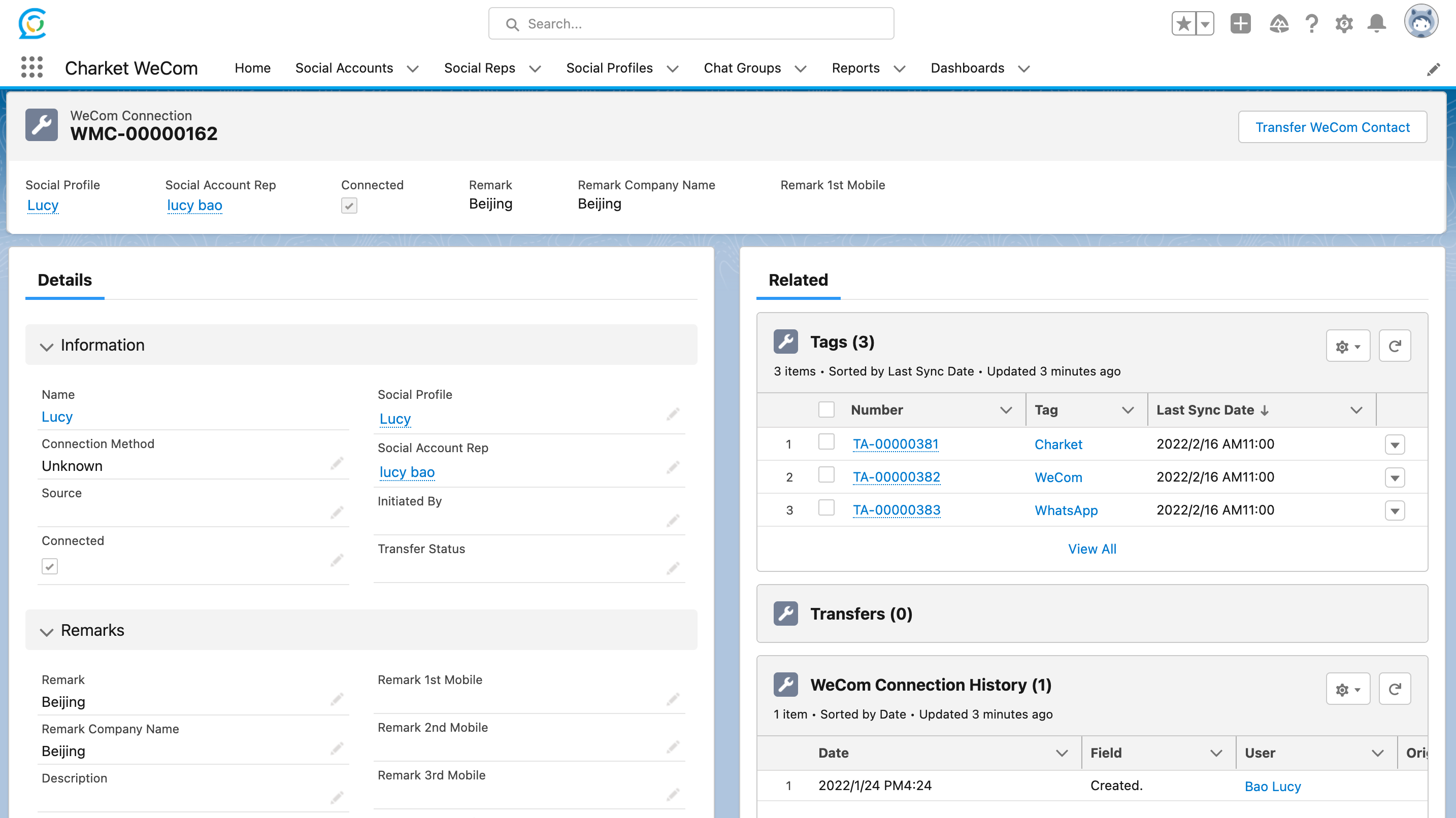Open the Notifications bell icon
The width and height of the screenshot is (1456, 818).
(1376, 24)
